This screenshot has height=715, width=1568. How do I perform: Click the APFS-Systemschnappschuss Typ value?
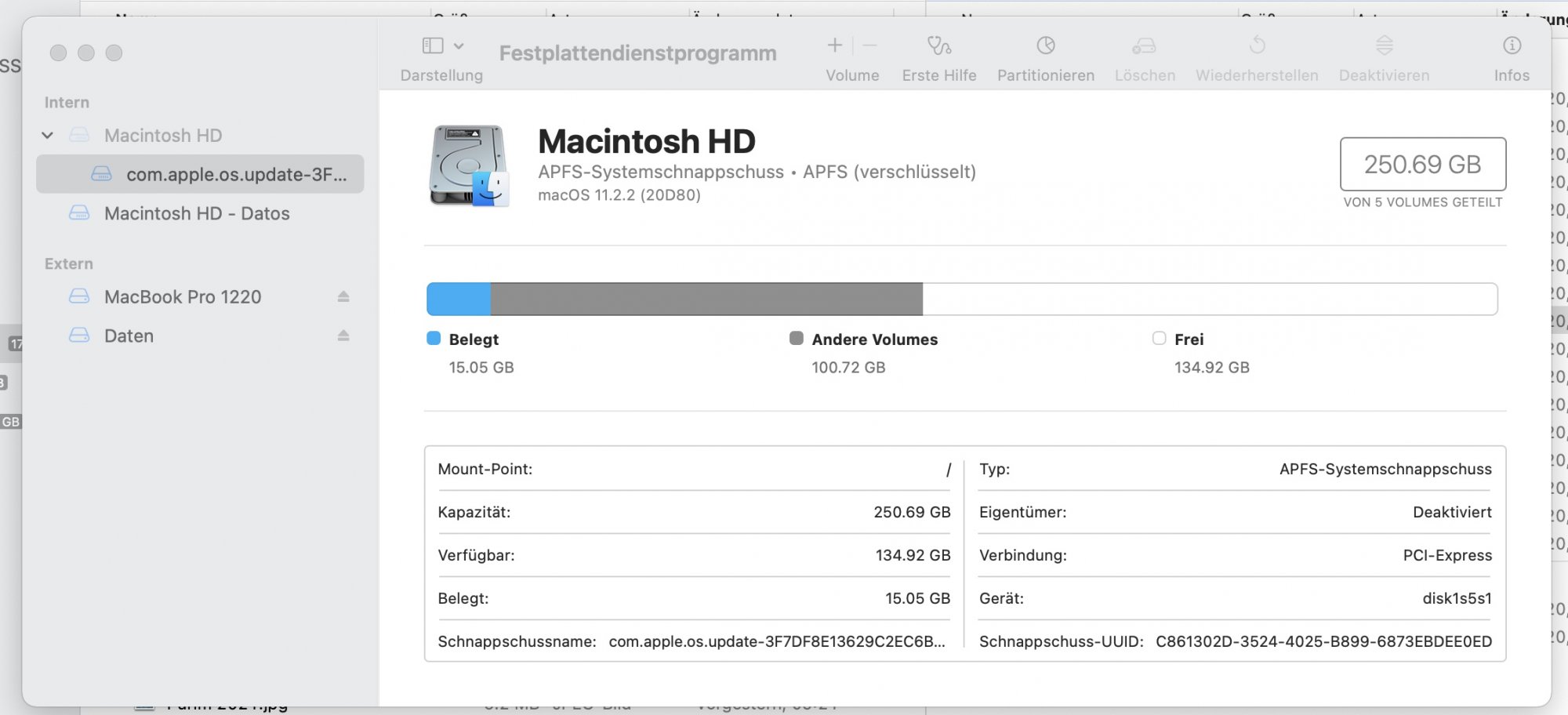(1385, 469)
